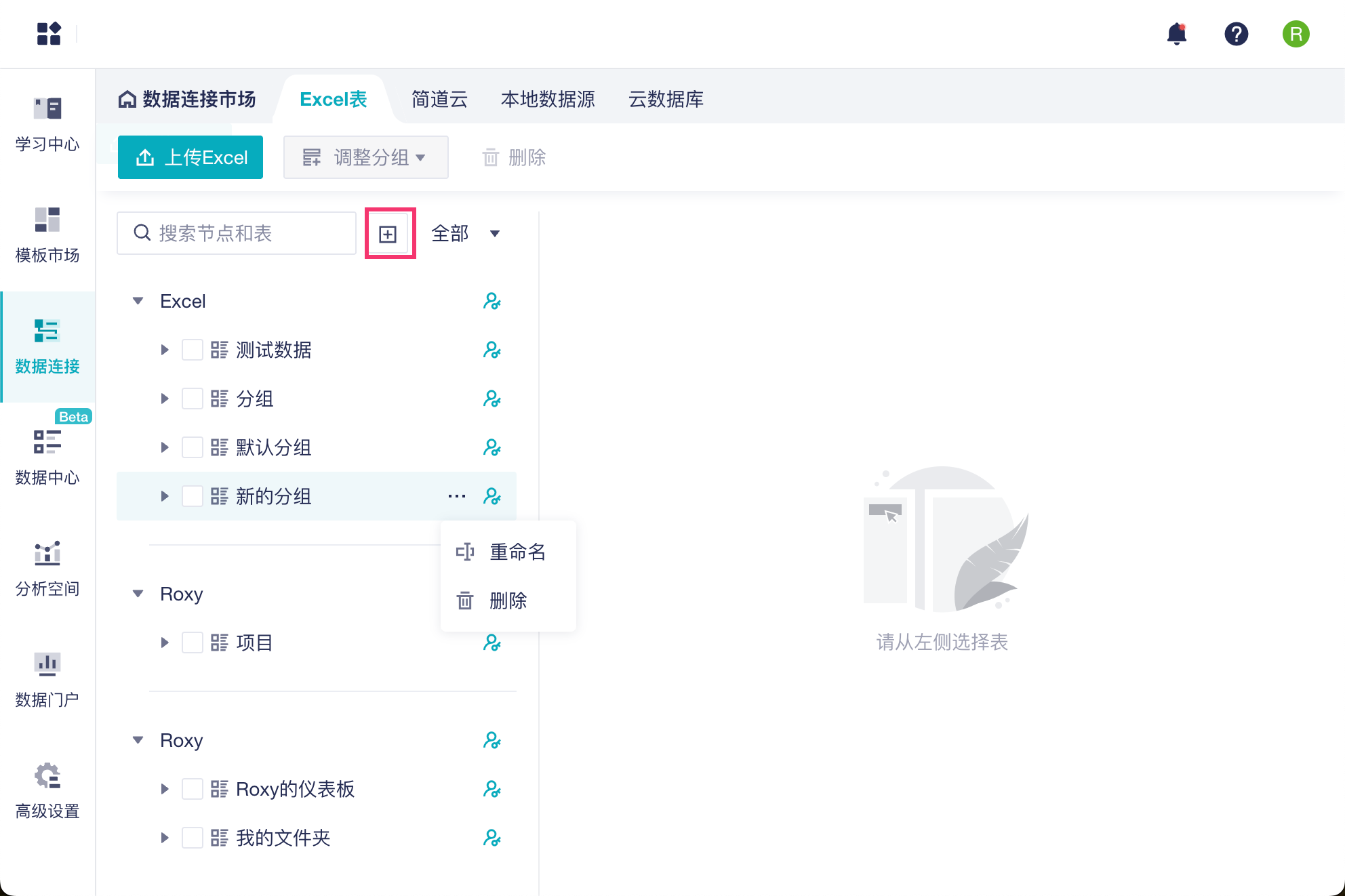Click the 上传Excel button
The width and height of the screenshot is (1345, 896).
click(190, 157)
